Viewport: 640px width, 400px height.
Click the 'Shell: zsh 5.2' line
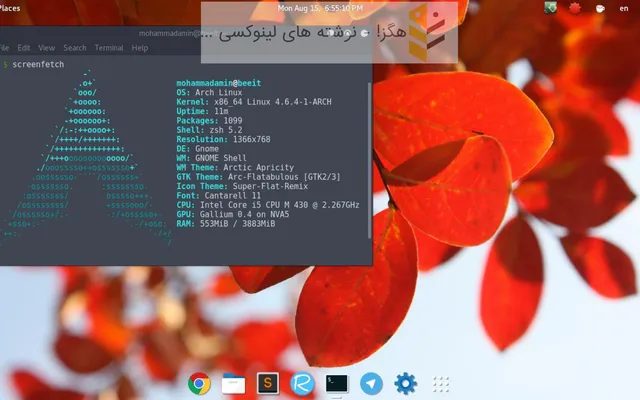tap(209, 130)
